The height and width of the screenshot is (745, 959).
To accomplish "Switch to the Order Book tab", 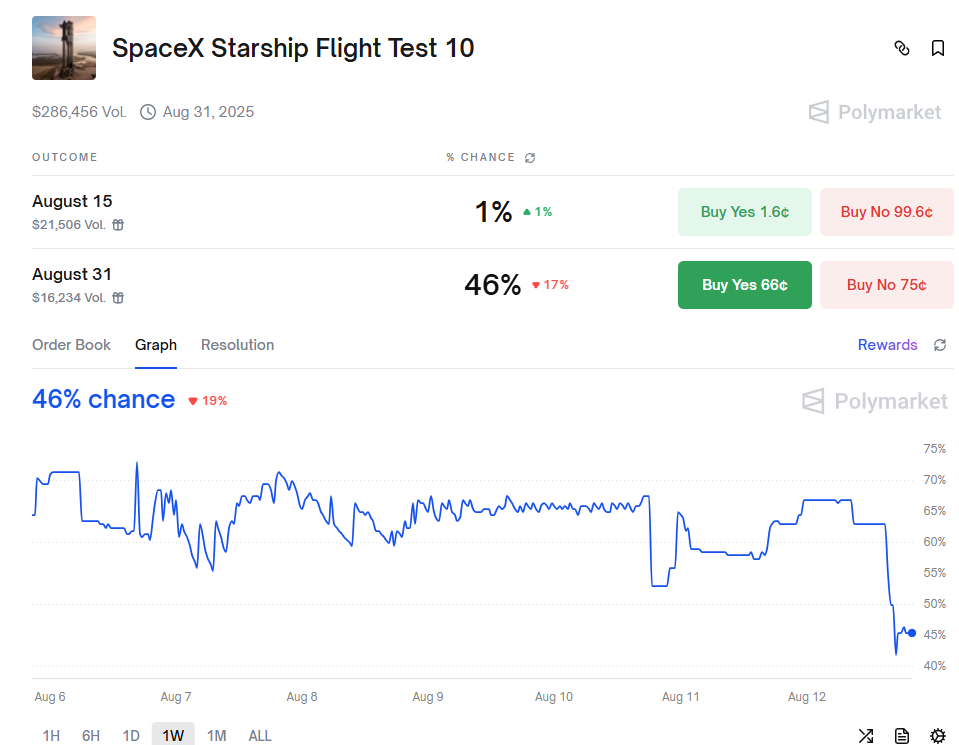I will click(x=72, y=345).
